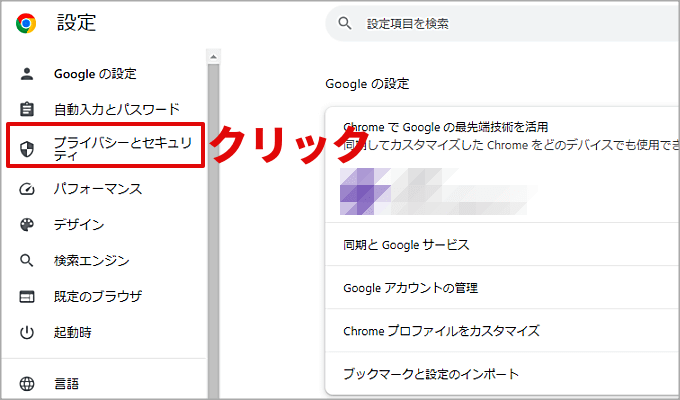
Task: Click the sidebar scrollbar up arrow
Action: point(213,57)
